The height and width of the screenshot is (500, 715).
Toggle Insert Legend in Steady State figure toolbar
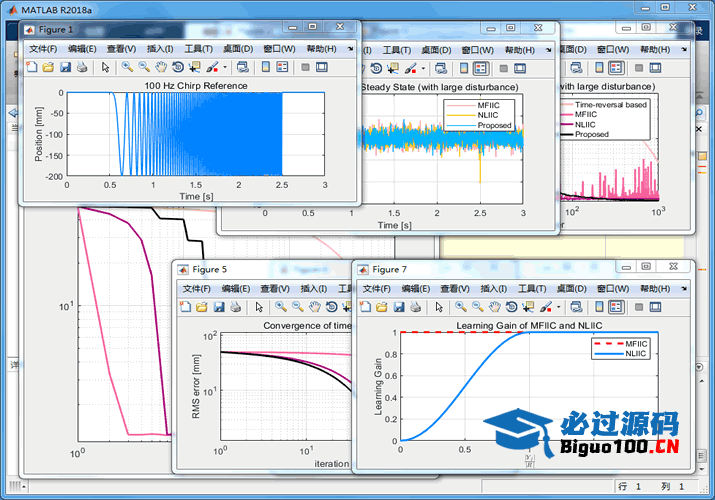point(481,68)
